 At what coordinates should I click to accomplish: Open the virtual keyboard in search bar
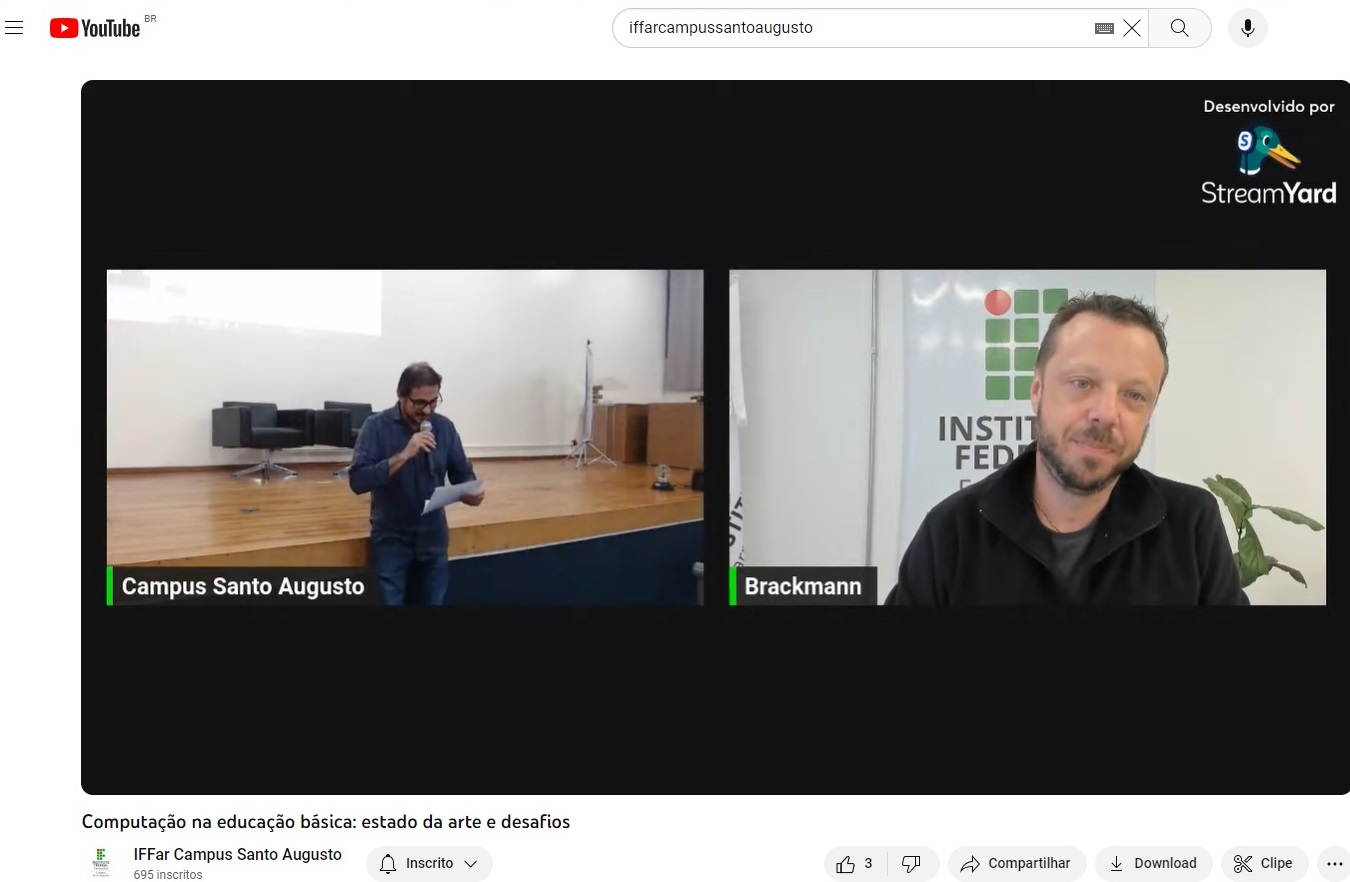(1104, 28)
